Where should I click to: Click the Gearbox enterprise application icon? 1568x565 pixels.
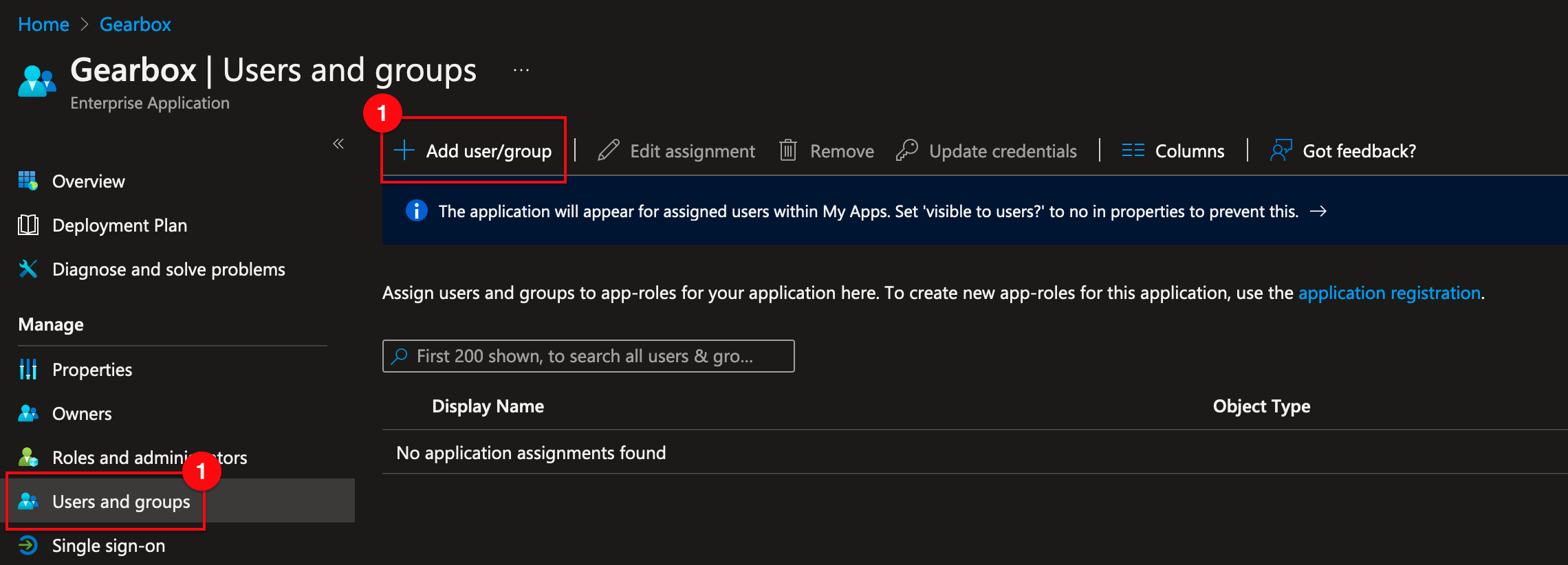tap(36, 81)
